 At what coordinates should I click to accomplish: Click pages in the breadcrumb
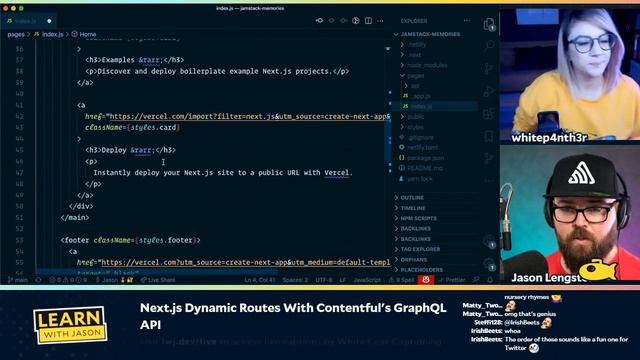16,34
